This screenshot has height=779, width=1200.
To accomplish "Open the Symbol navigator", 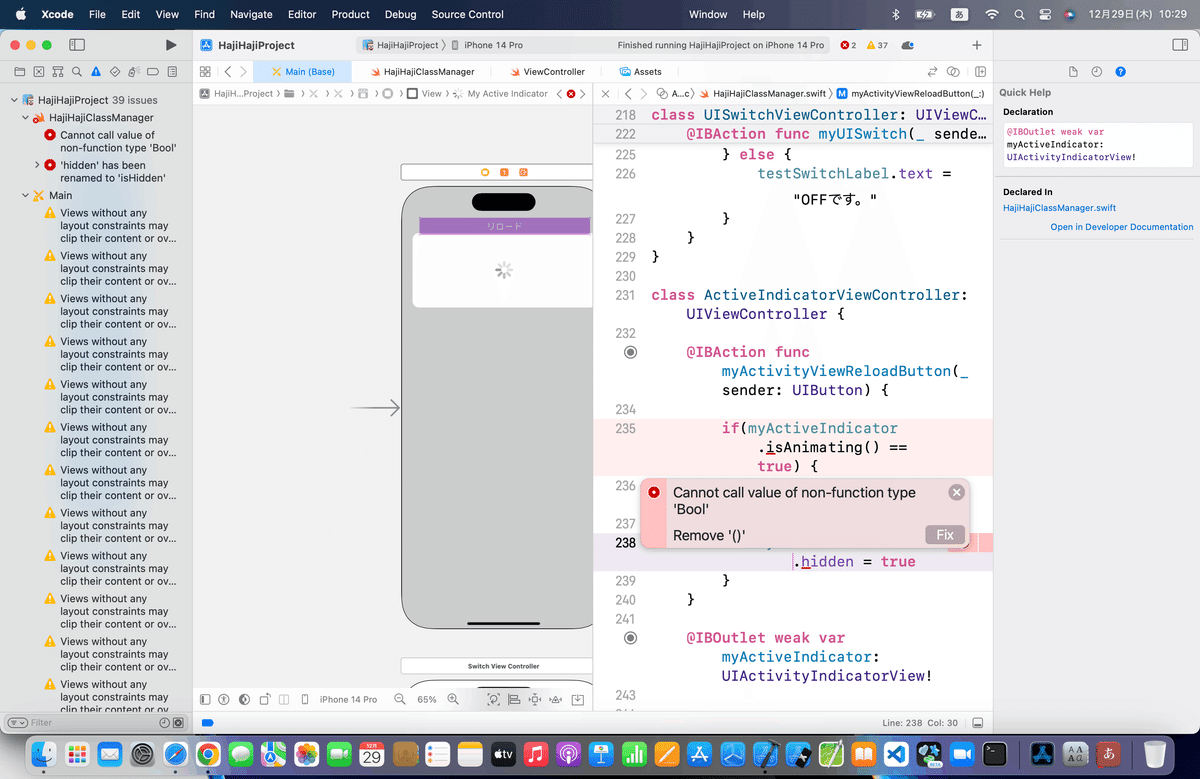I will coord(58,72).
